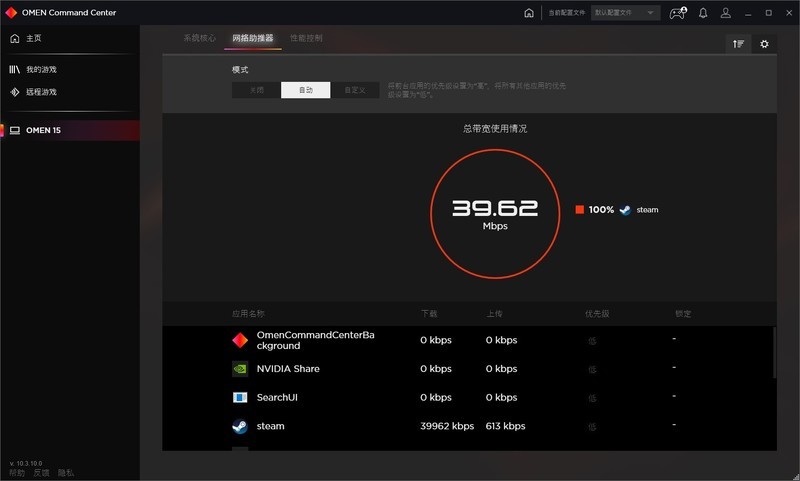Select the OMEN 15 device entry

[70, 130]
